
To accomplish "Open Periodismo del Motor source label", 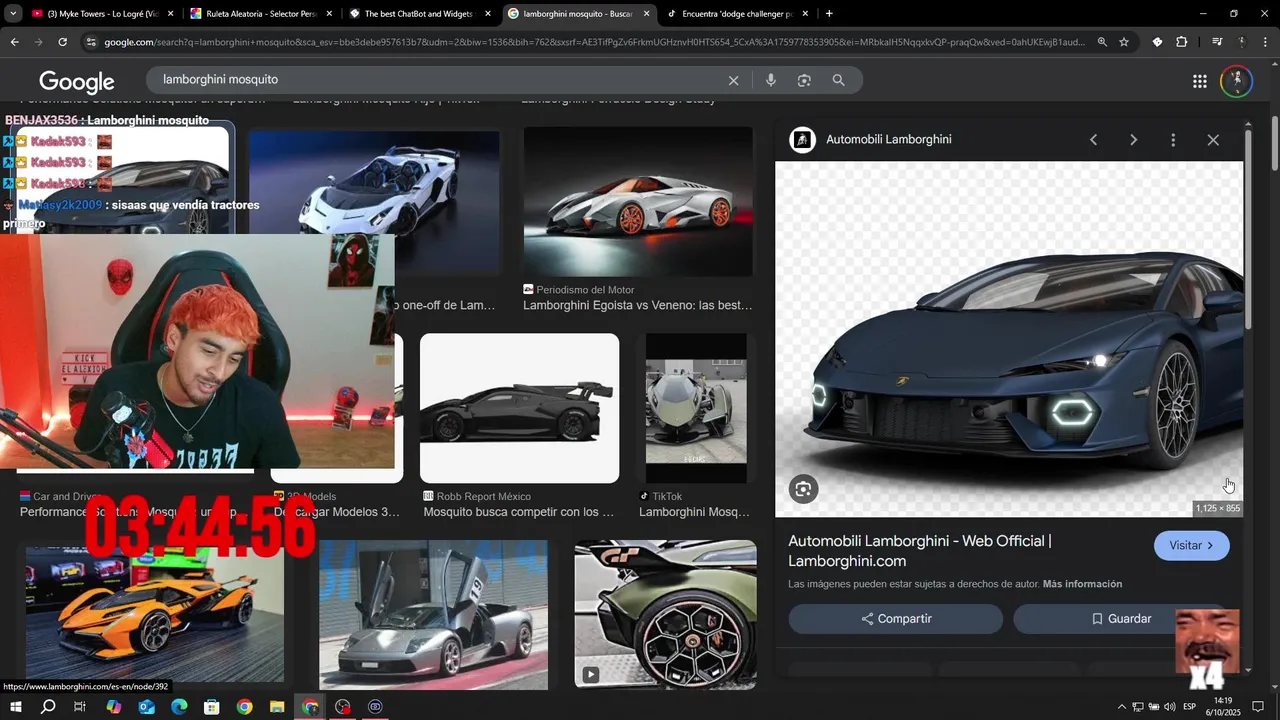I will (585, 290).
